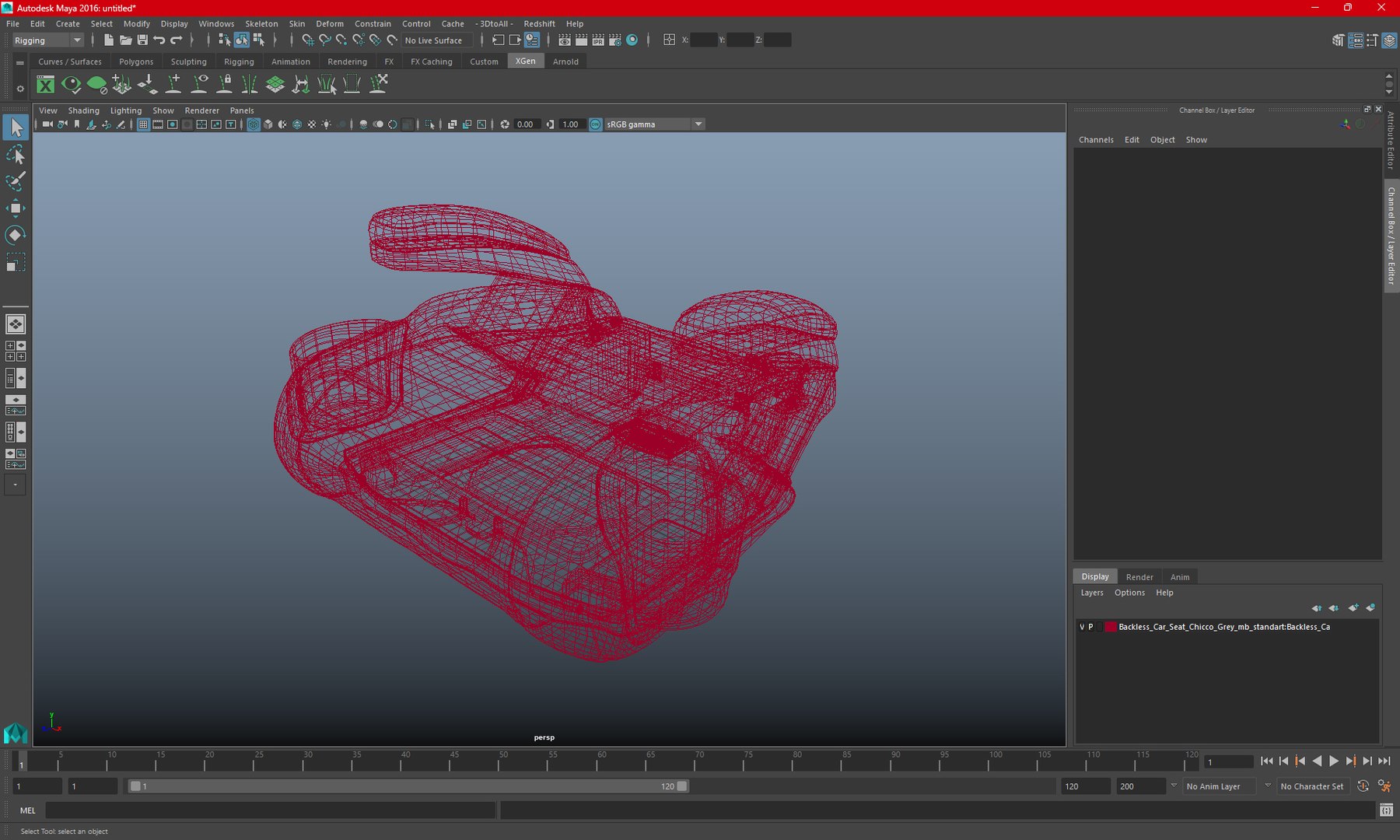Click the XGen window shelf icon

46,85
